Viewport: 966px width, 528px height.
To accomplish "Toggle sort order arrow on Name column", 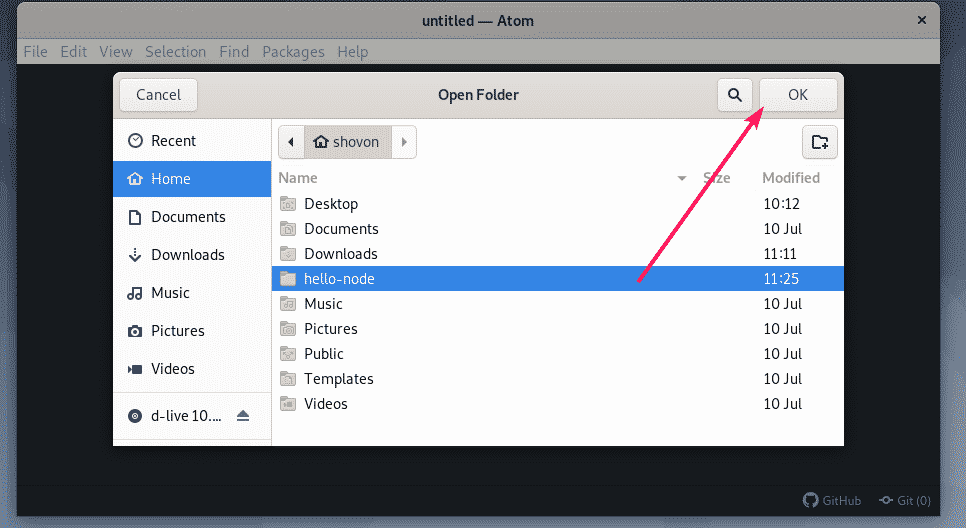I will (682, 179).
